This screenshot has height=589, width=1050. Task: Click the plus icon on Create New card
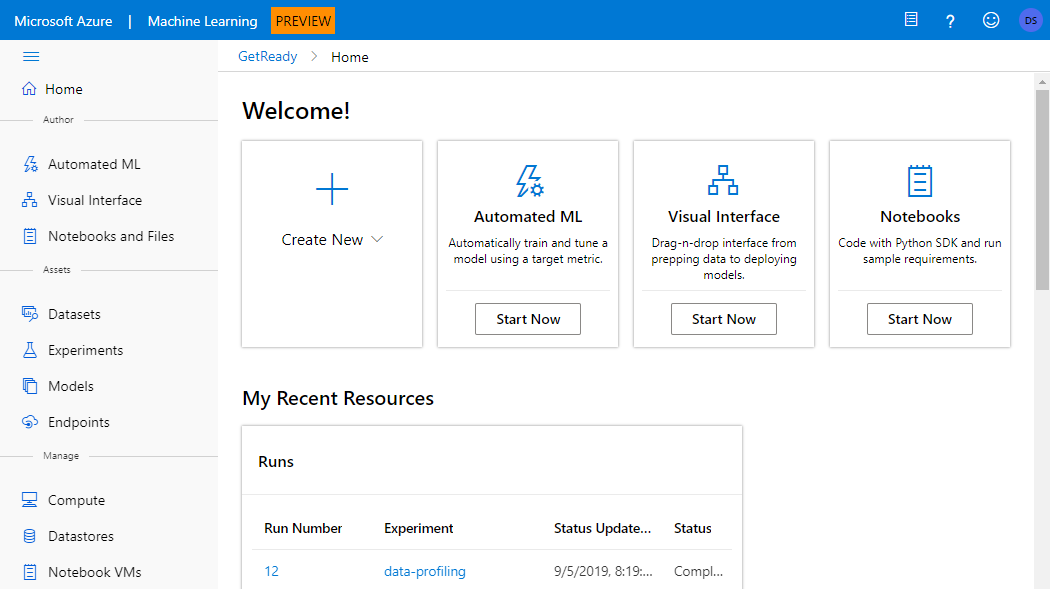pos(331,189)
